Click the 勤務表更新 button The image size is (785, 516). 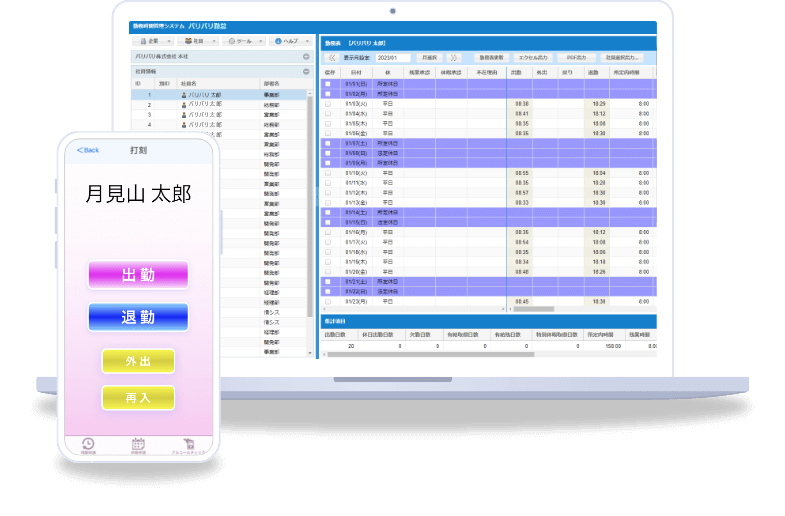tap(491, 58)
